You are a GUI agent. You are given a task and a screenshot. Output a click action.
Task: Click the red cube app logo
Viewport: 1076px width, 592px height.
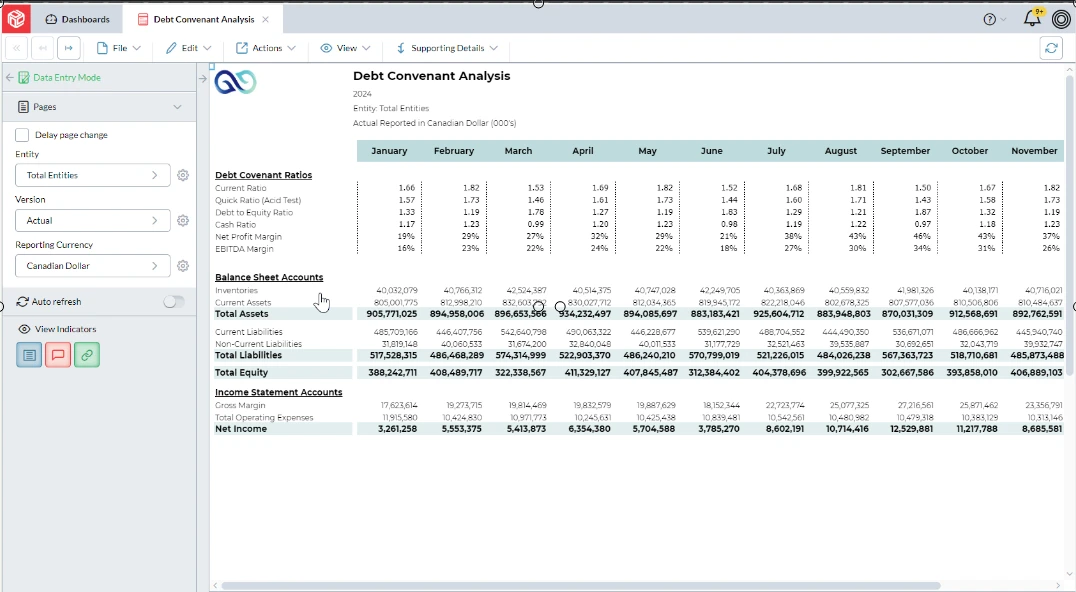16,19
